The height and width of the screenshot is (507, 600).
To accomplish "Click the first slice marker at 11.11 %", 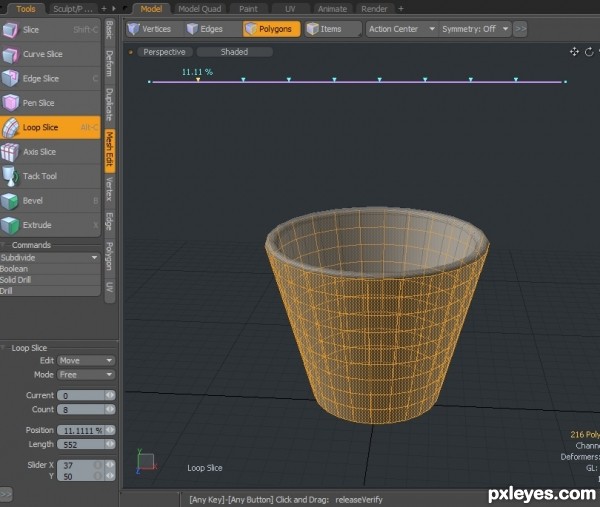I will pyautogui.click(x=198, y=80).
